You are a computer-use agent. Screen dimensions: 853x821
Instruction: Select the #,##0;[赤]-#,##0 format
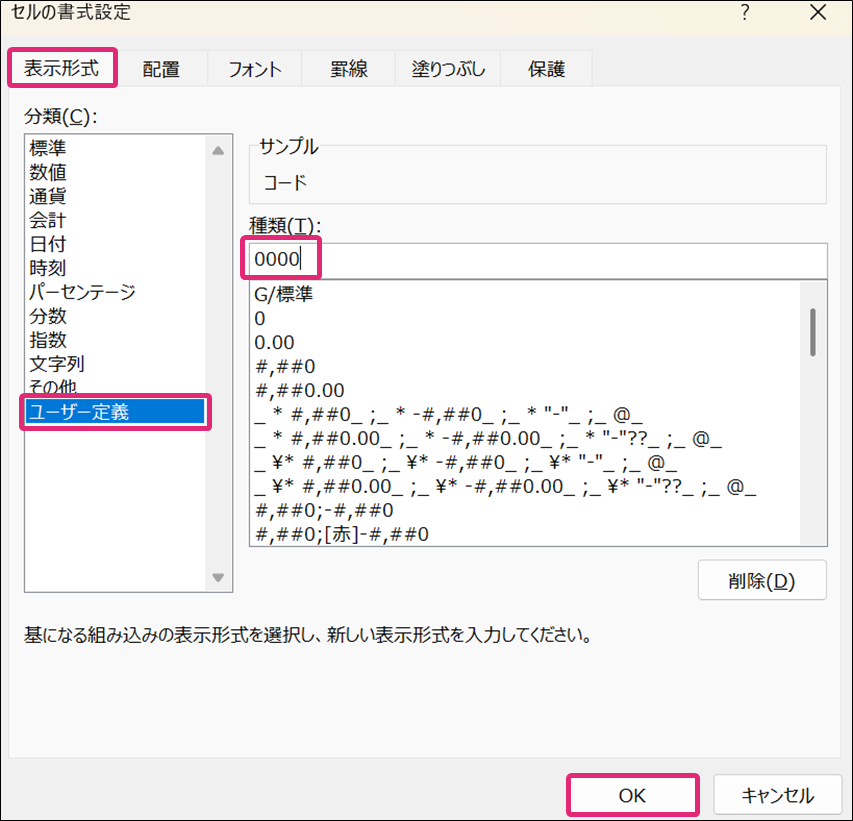[x=342, y=535]
